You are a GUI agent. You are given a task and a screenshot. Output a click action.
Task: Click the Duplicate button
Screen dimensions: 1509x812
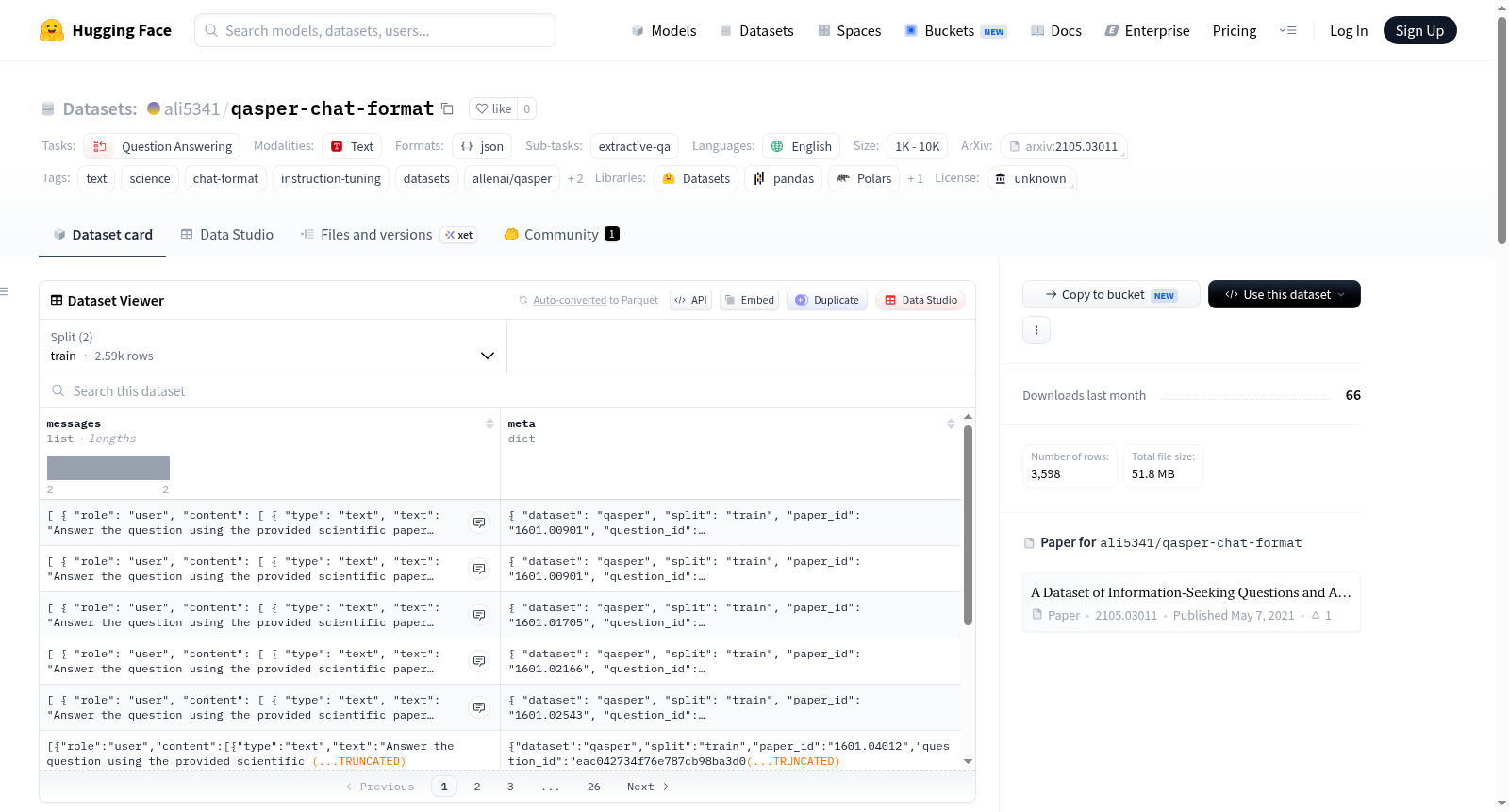coord(826,300)
